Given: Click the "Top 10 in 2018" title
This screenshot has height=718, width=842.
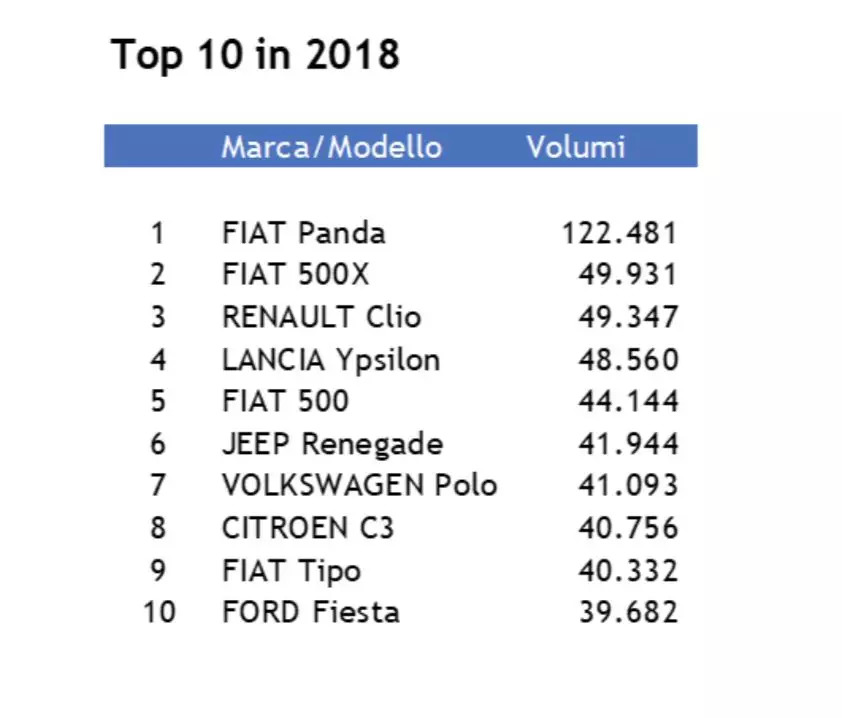Looking at the screenshot, I should point(255,54).
